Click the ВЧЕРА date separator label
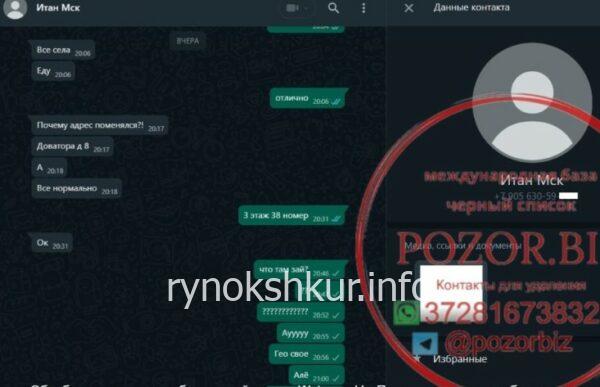Image resolution: width=600 pixels, height=387 pixels. 188,41
